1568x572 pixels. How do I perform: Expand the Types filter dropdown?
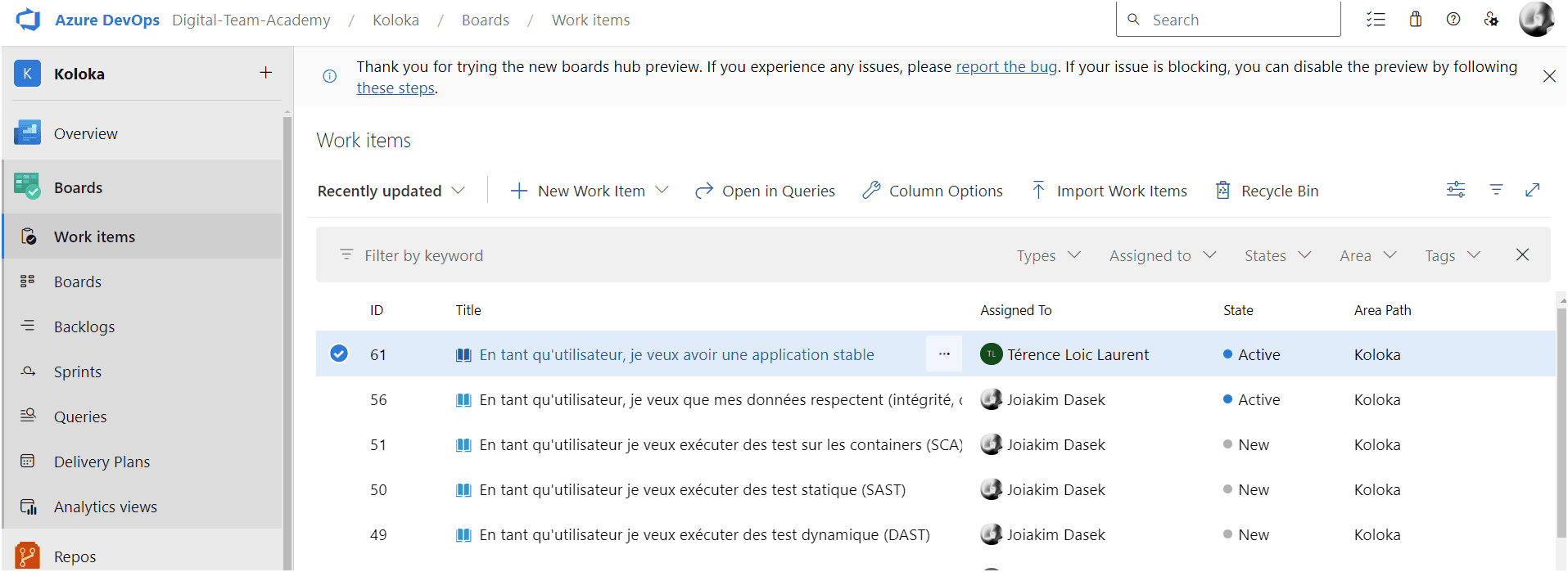[x=1049, y=255]
